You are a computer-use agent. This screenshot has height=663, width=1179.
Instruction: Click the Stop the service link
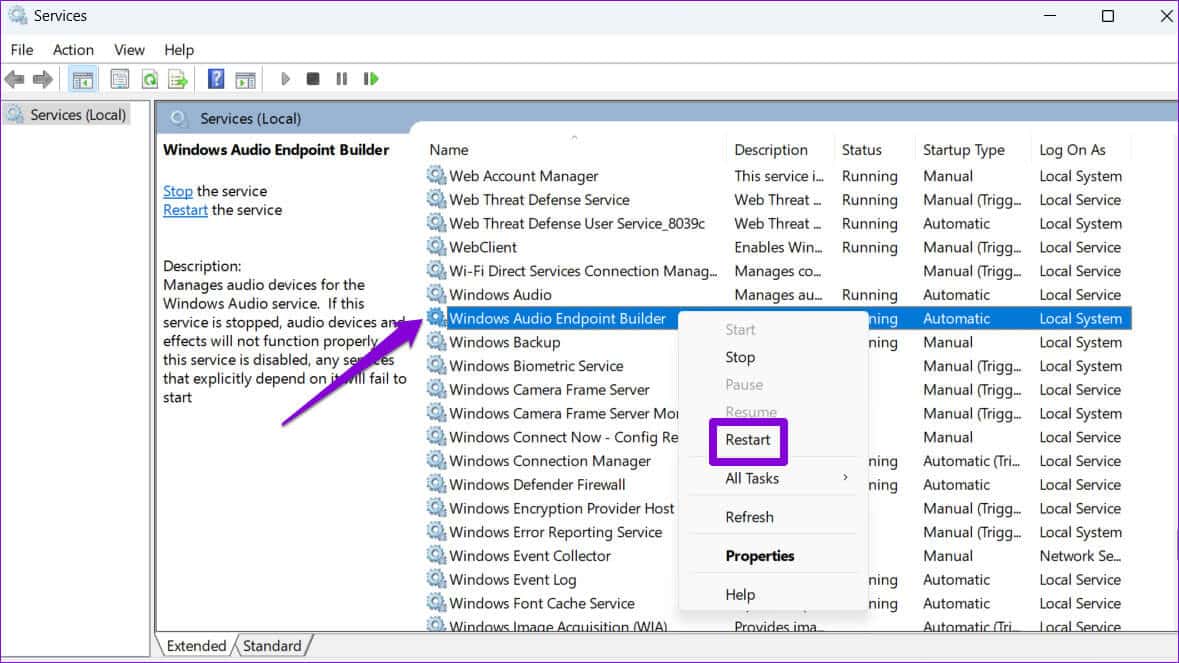178,191
